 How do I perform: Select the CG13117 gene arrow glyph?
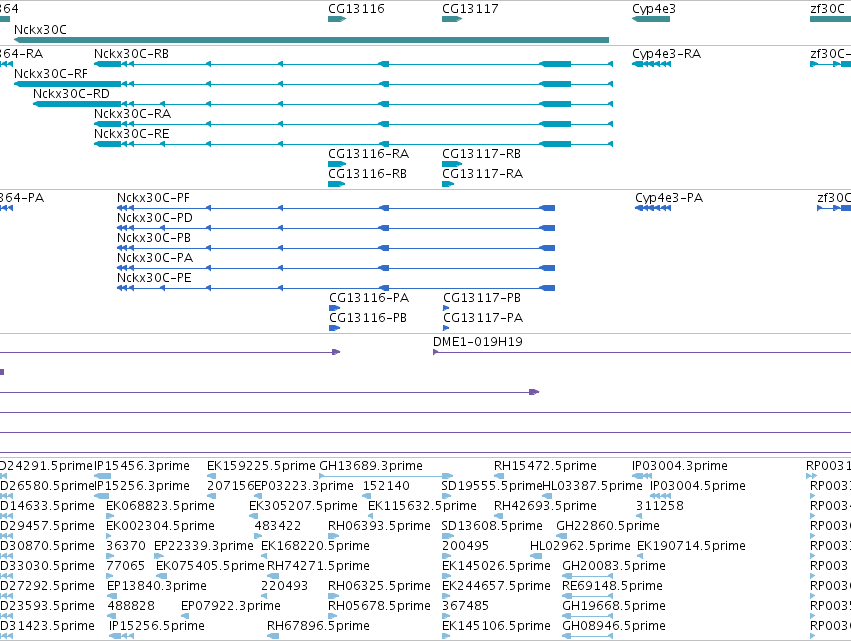[x=452, y=19]
